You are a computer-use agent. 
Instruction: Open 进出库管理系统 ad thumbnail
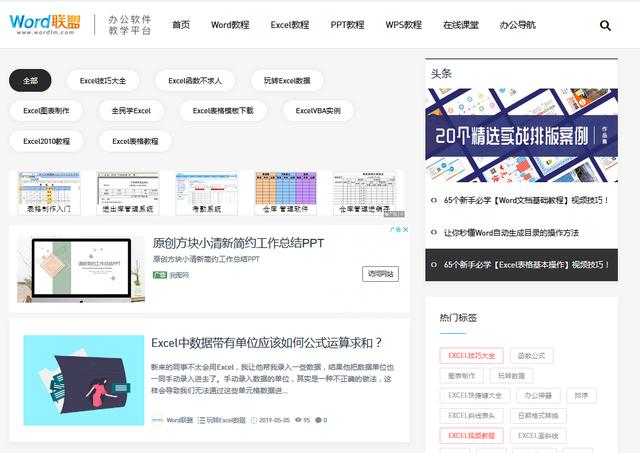coord(128,193)
